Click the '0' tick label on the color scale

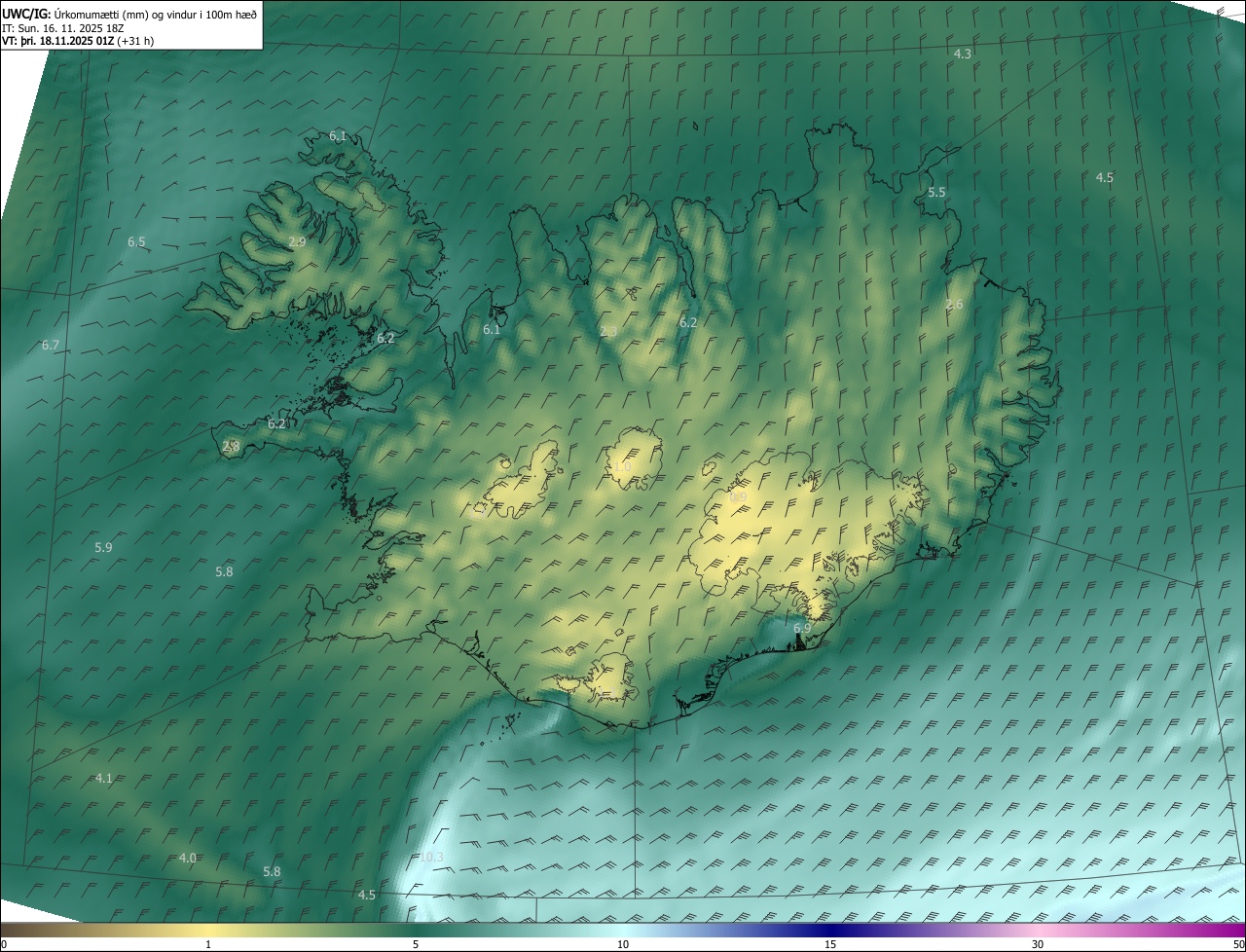point(4,945)
